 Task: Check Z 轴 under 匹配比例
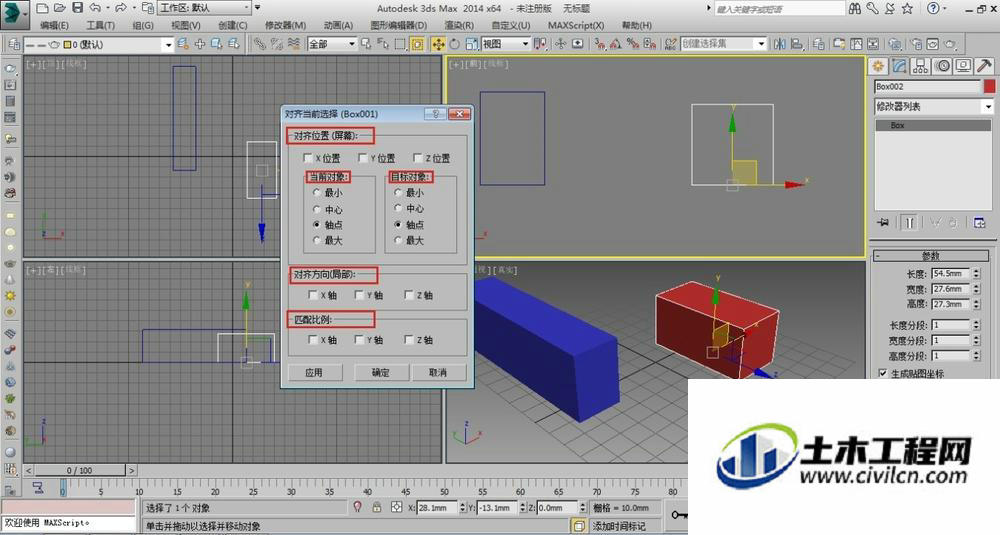click(409, 340)
